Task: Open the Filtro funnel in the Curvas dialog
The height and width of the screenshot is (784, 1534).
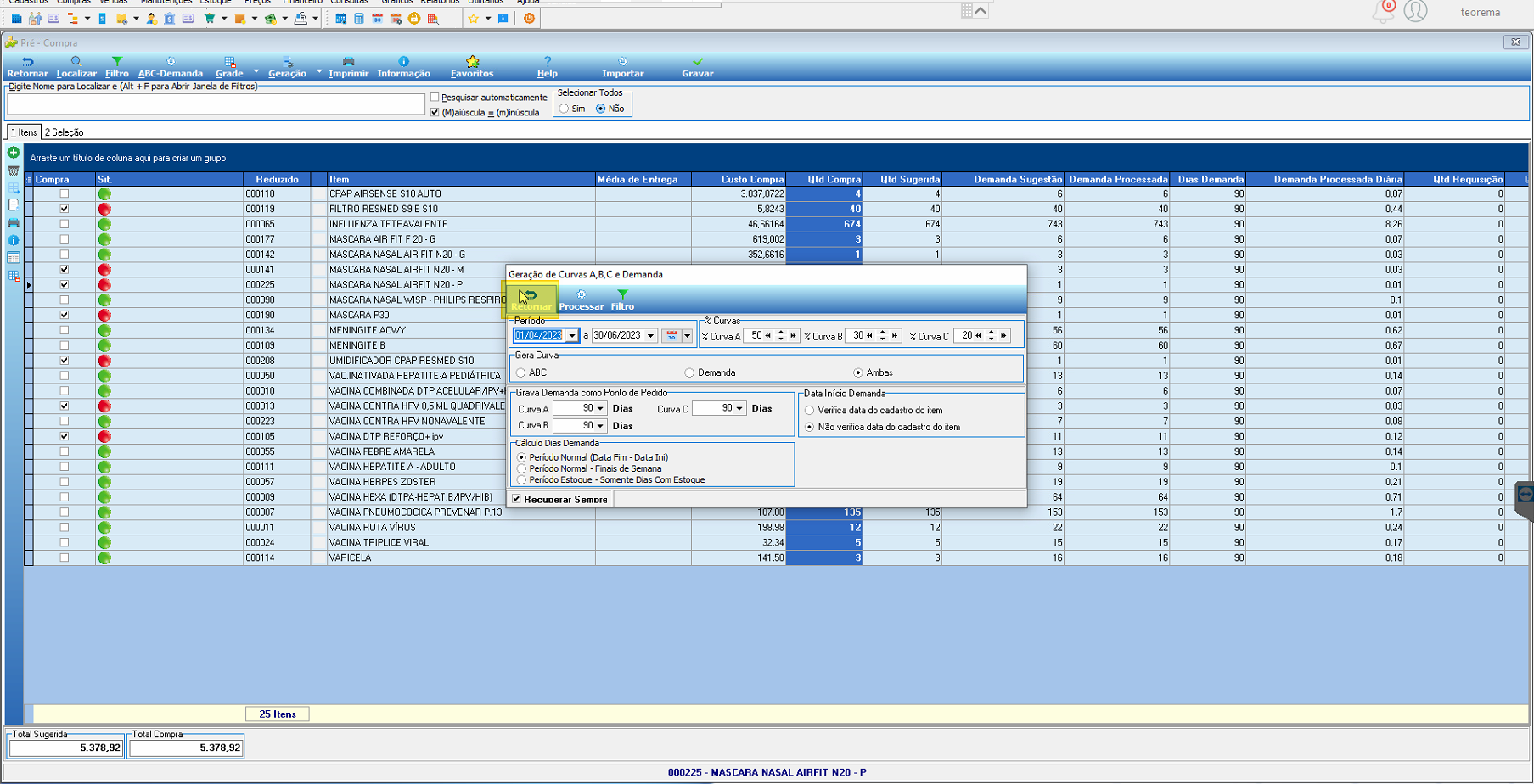Action: coord(622,295)
